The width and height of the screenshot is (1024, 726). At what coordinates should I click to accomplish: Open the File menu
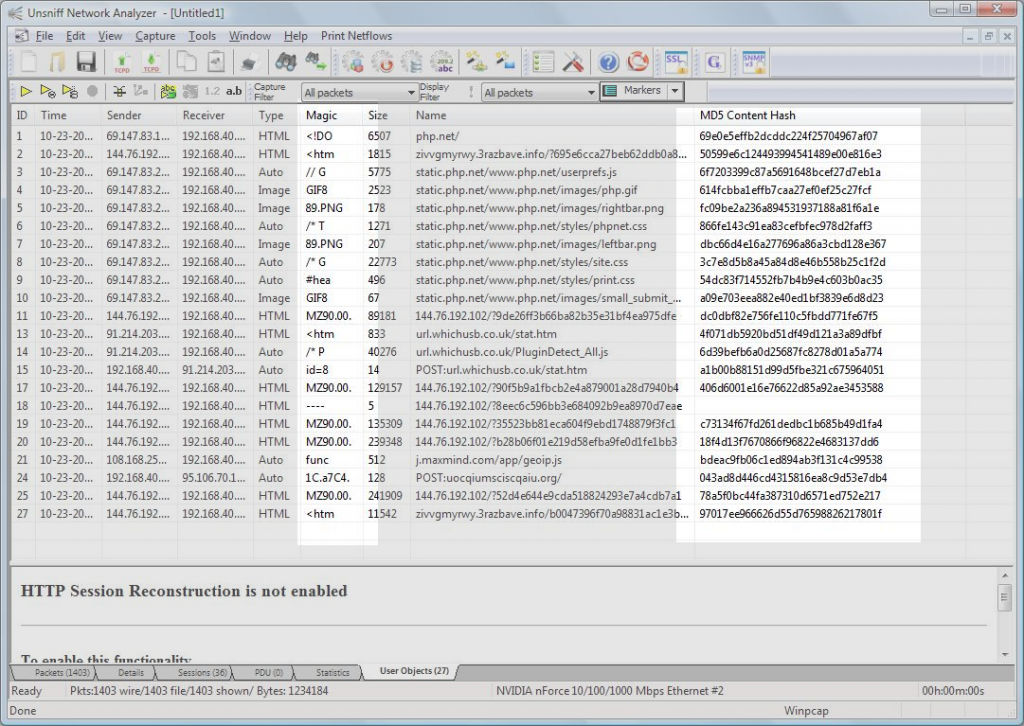coord(44,36)
